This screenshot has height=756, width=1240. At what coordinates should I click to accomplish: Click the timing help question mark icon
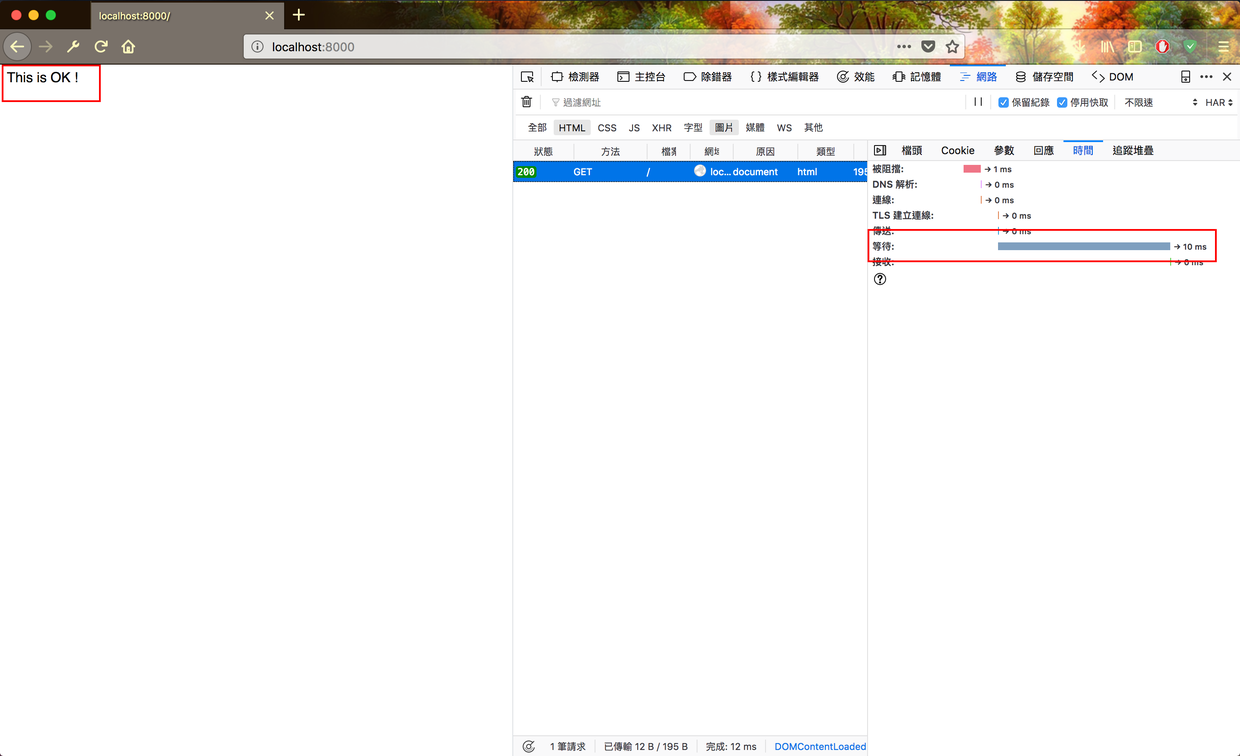pyautogui.click(x=880, y=279)
